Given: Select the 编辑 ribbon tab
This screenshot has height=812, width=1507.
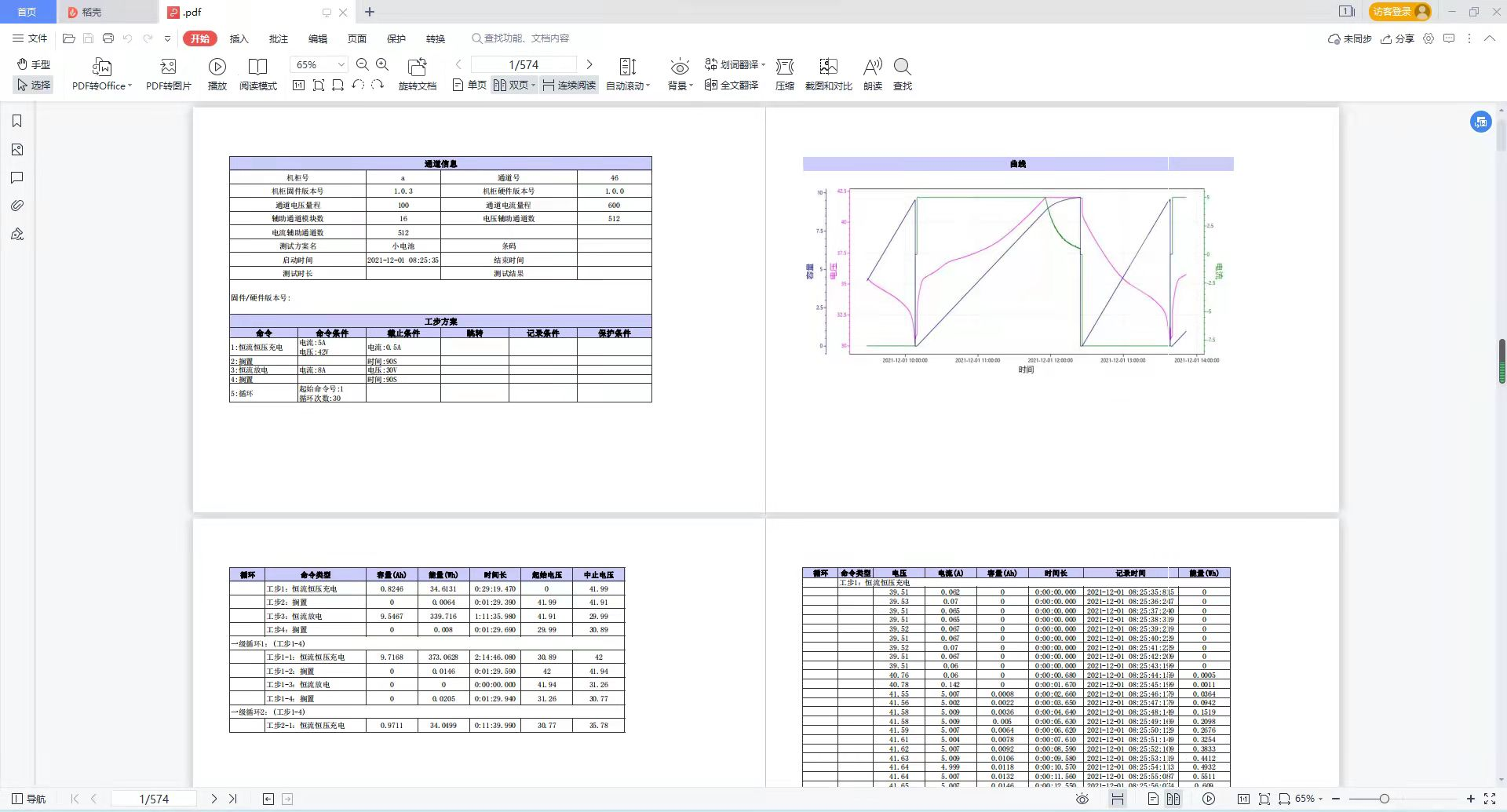Looking at the screenshot, I should pos(317,38).
